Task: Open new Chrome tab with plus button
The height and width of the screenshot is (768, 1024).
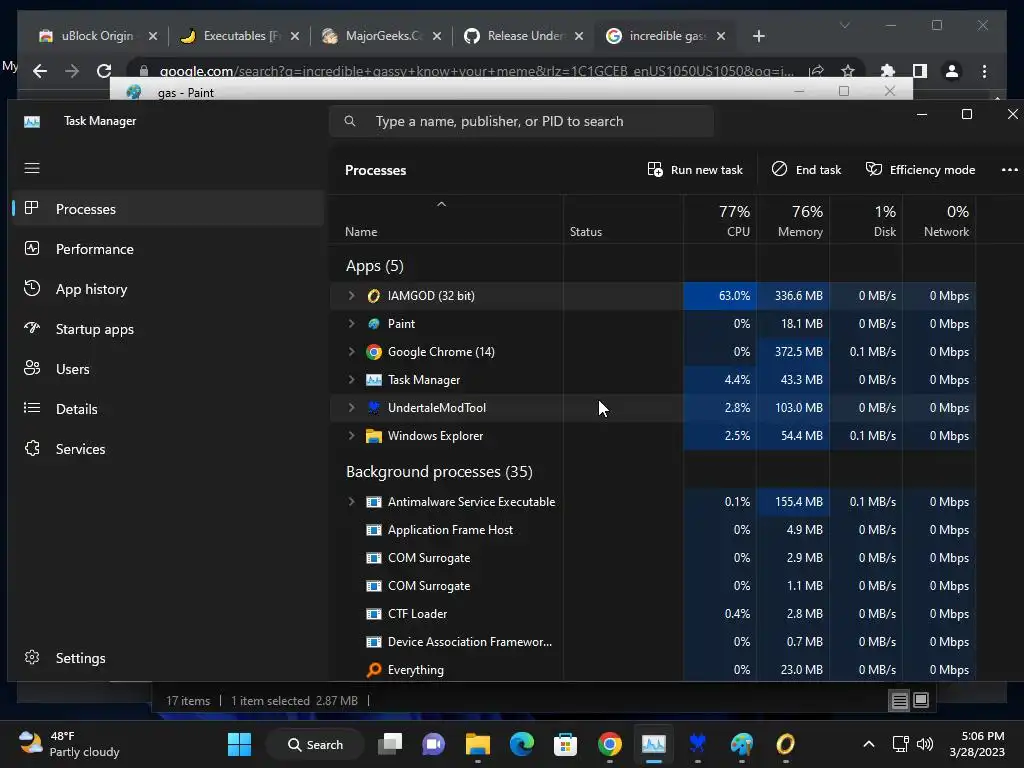Action: tap(758, 36)
